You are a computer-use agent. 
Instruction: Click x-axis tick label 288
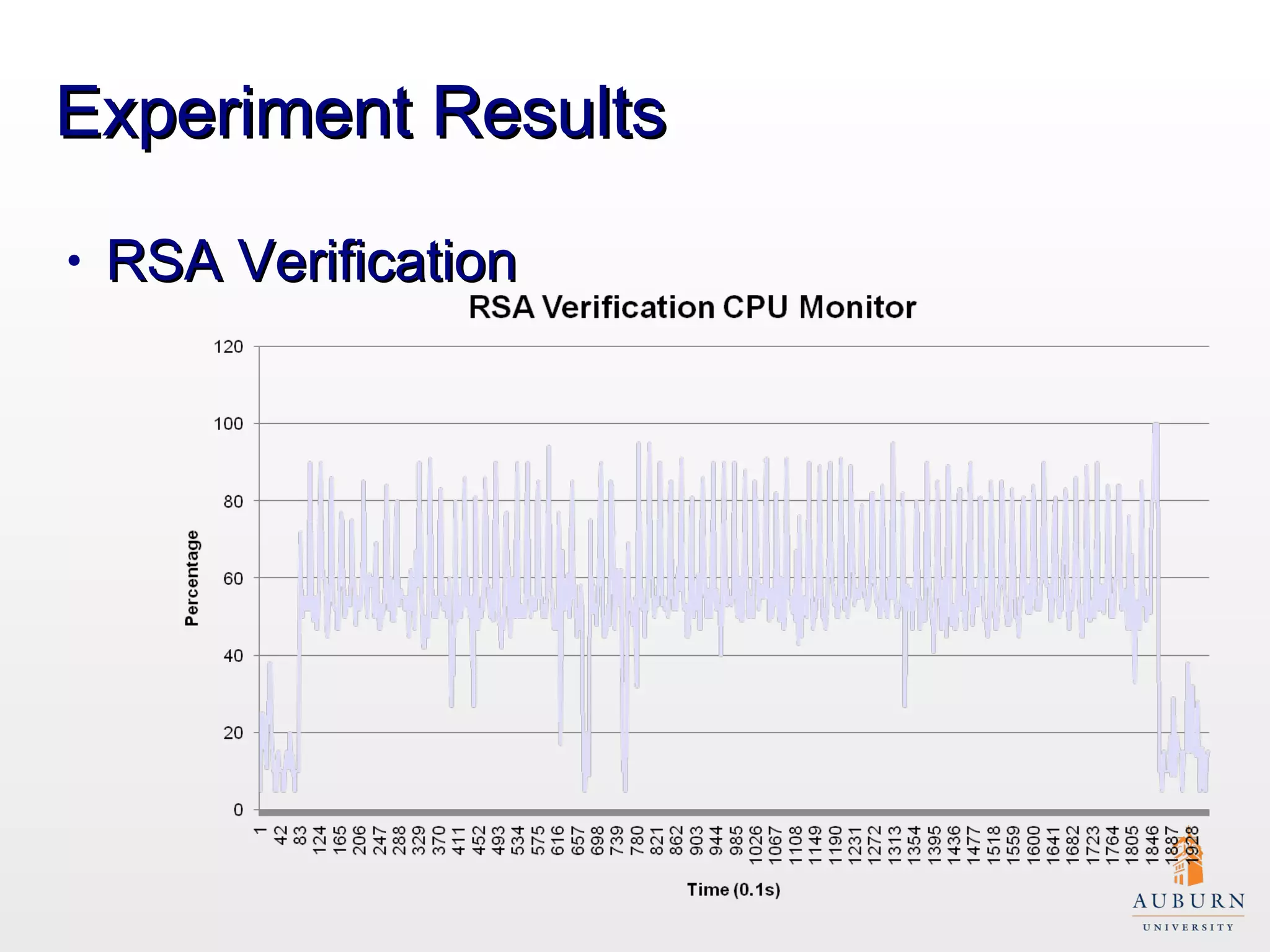click(x=399, y=840)
